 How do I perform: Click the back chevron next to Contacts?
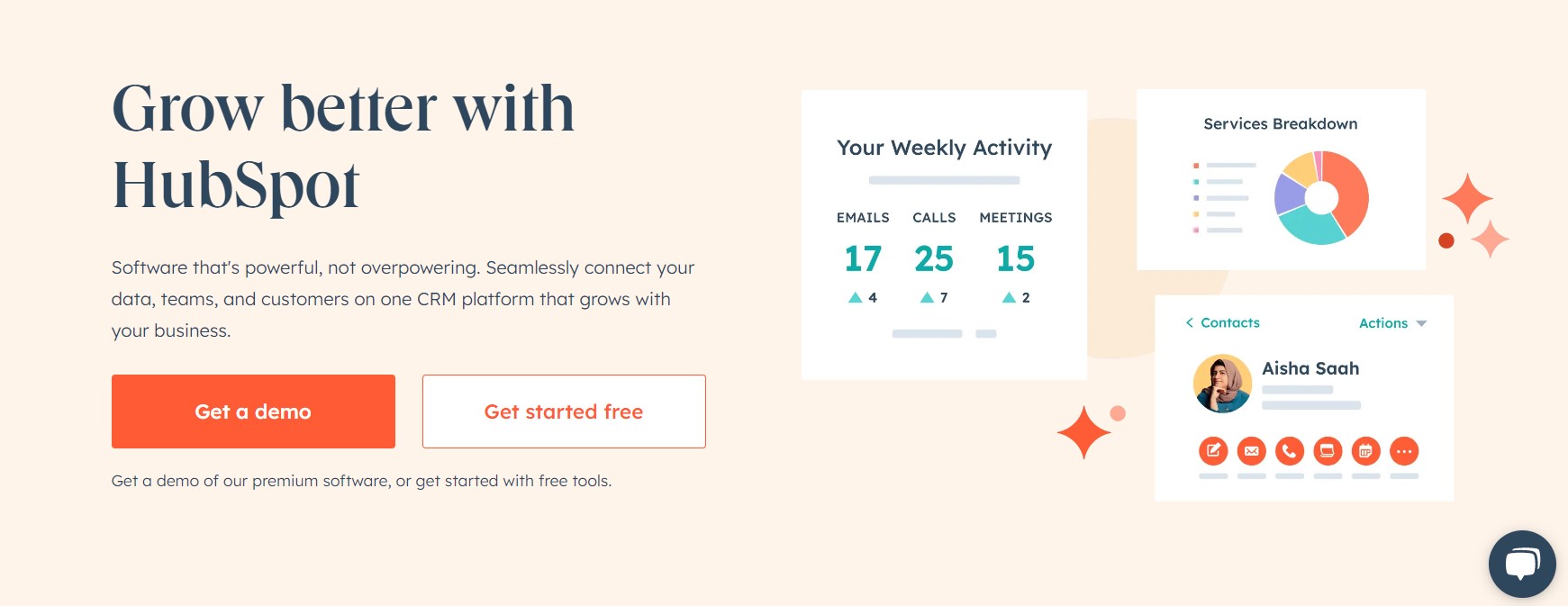tap(1189, 322)
